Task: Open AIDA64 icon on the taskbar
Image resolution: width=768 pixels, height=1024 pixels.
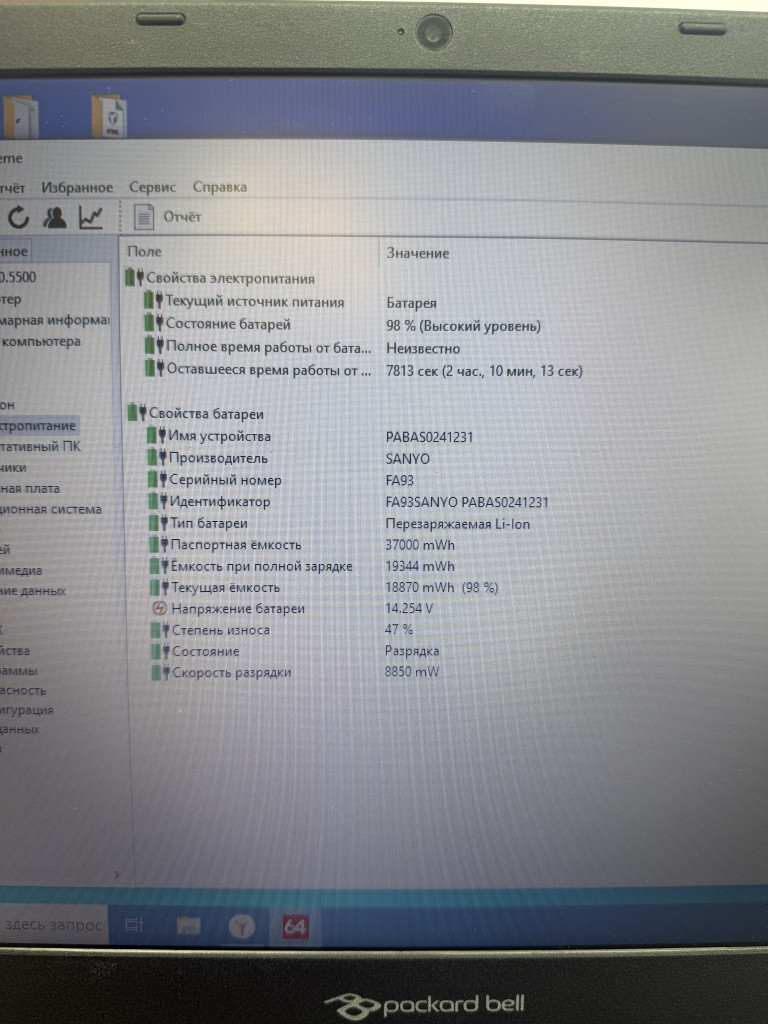Action: pyautogui.click(x=294, y=927)
